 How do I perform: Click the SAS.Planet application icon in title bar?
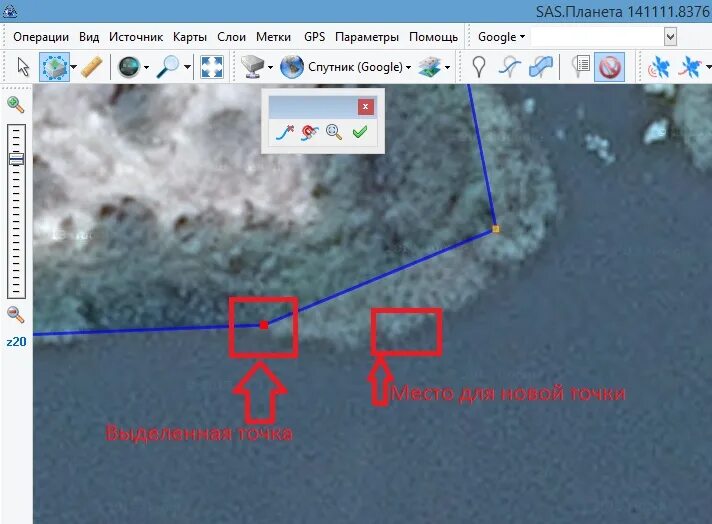point(10,11)
